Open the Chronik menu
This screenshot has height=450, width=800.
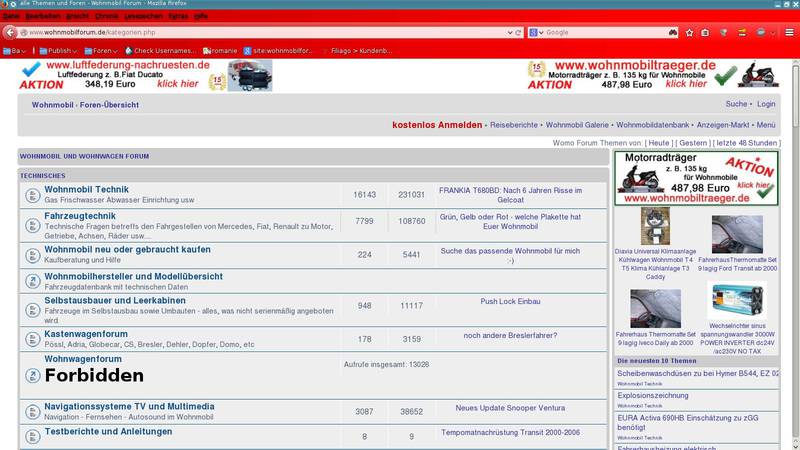(x=107, y=16)
